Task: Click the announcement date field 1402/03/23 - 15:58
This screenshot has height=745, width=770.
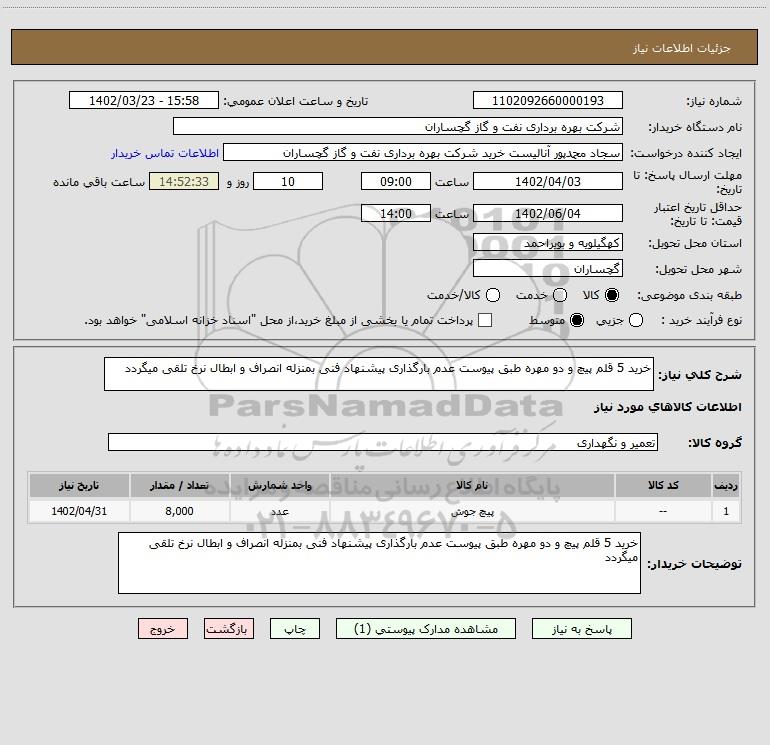Action: pos(144,100)
